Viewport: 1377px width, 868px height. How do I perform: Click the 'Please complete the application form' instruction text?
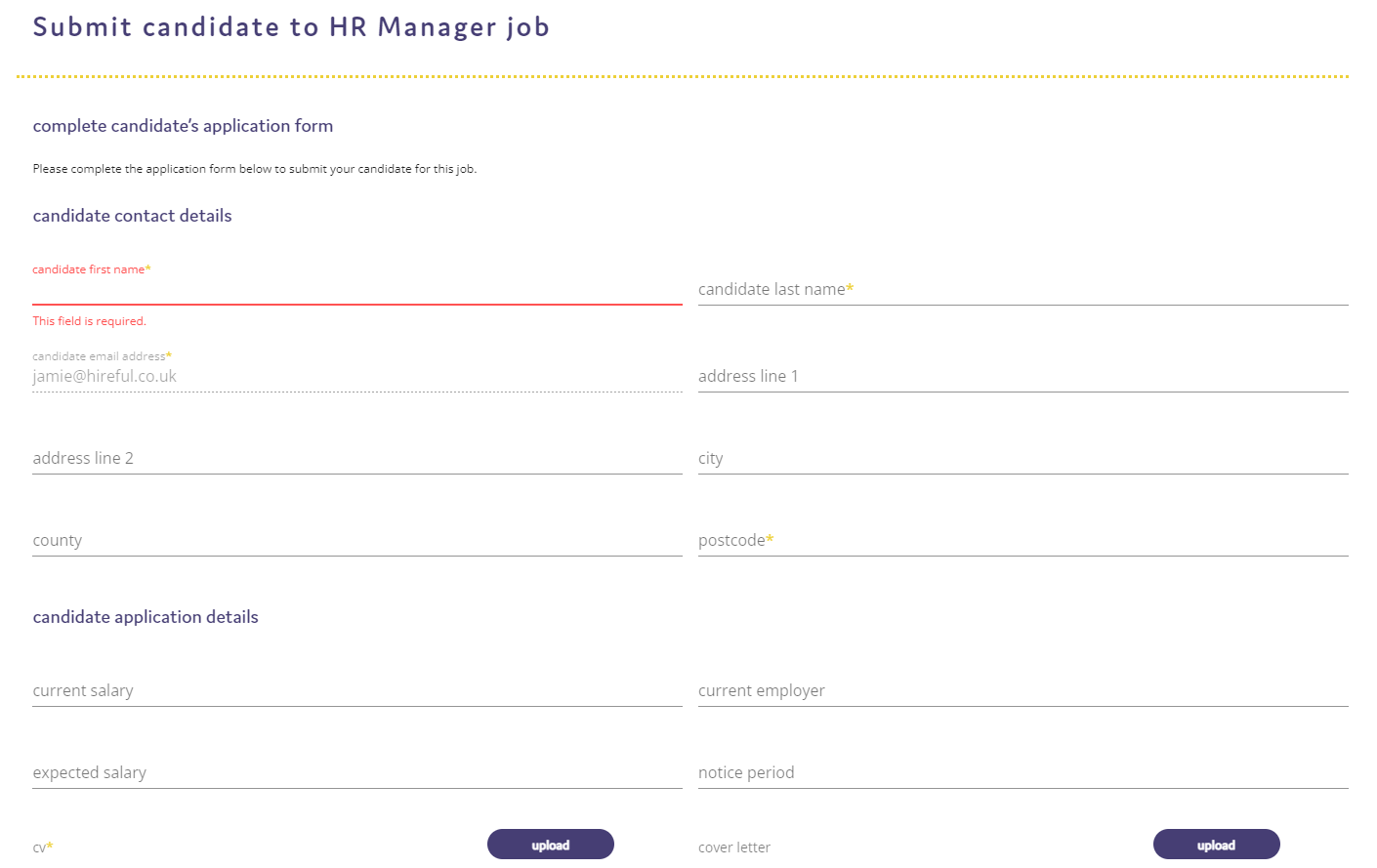point(254,169)
